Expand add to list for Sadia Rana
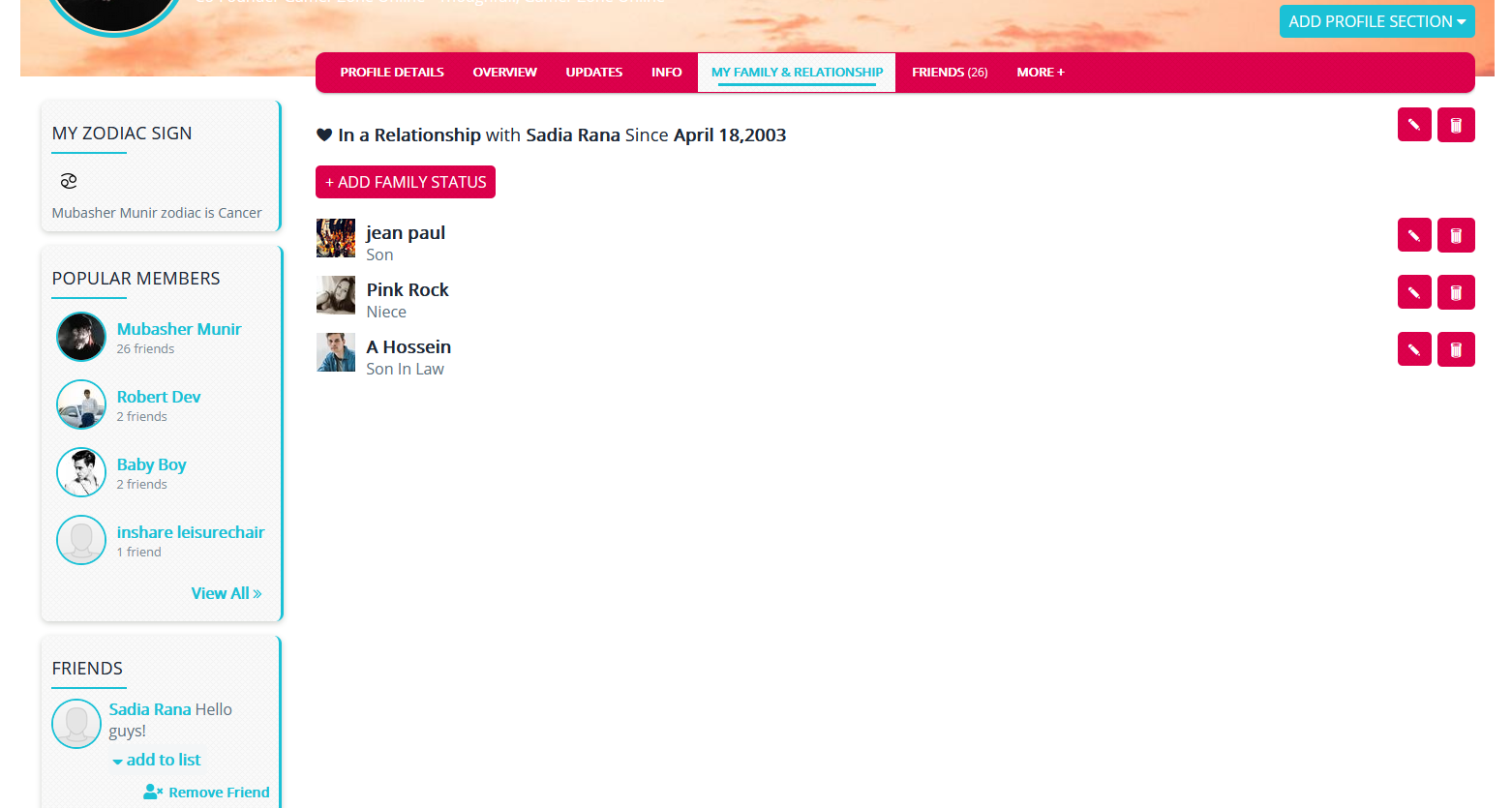The height and width of the screenshot is (808, 1512). (x=157, y=761)
